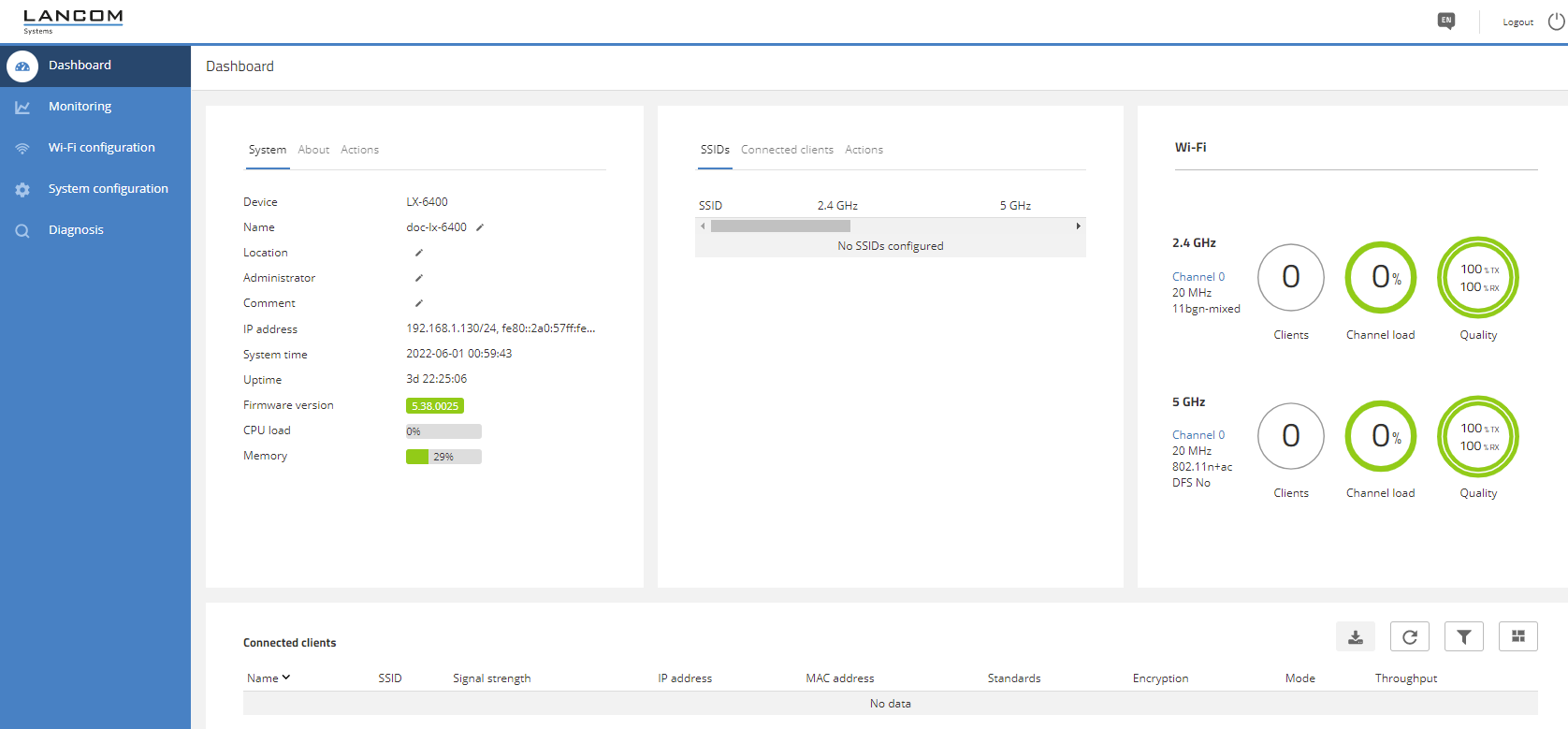
Task: Go to System configuration menu
Action: 108,189
